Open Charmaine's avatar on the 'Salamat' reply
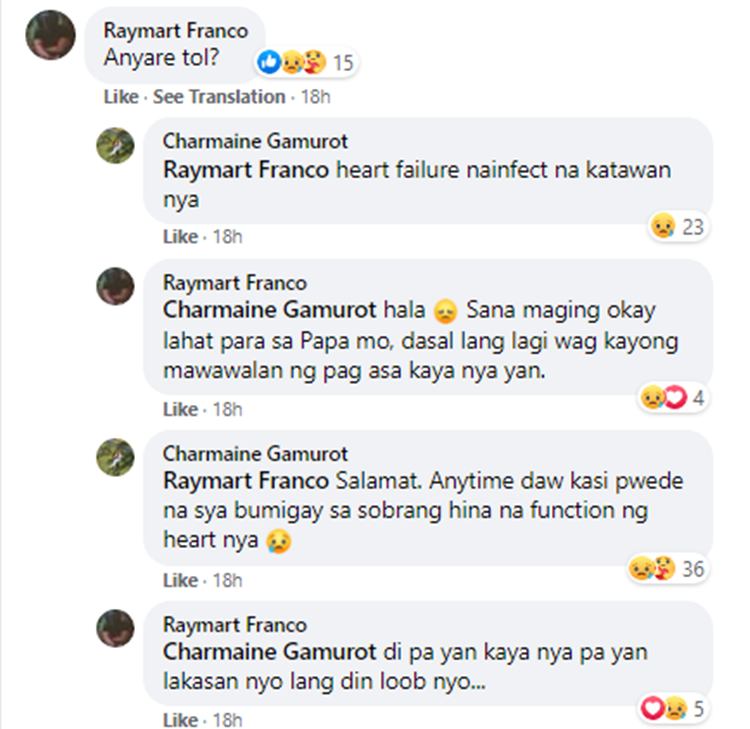This screenshot has height=729, width=750. [115, 459]
